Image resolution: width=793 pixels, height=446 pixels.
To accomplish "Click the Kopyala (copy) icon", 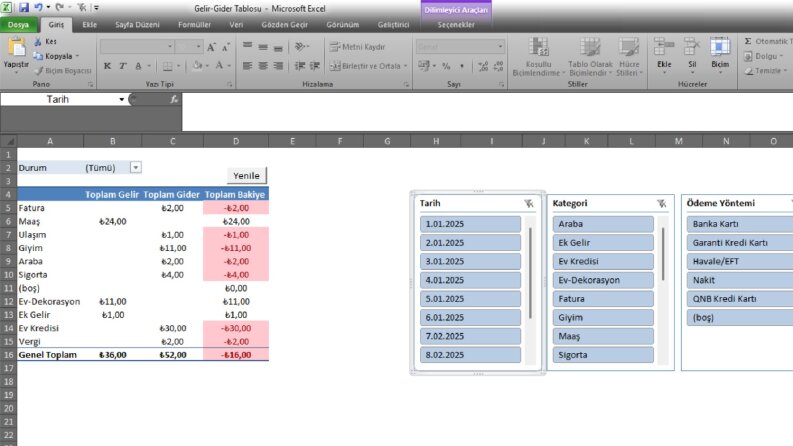I will tap(38, 56).
